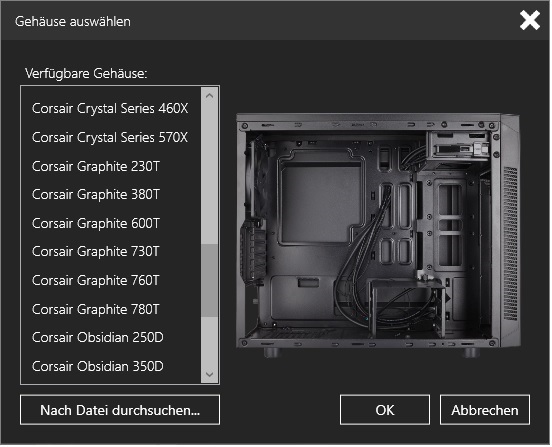Click the scroll up arrow in case list
The width and height of the screenshot is (552, 447).
click(x=210, y=96)
